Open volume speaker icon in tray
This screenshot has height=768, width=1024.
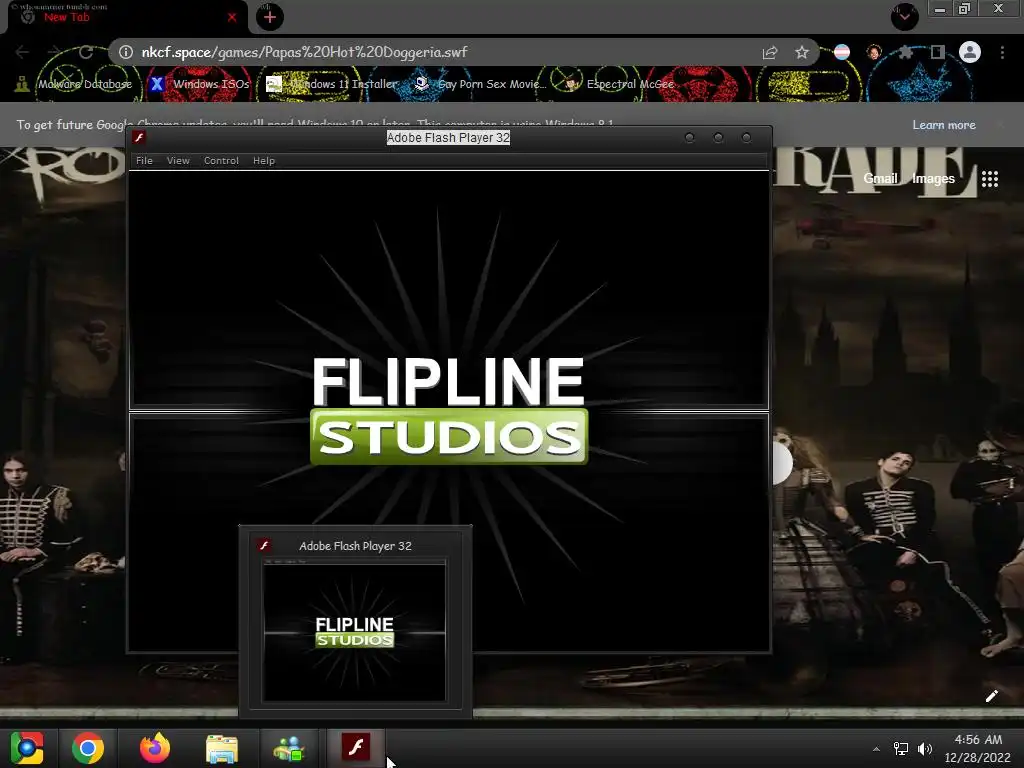tap(925, 749)
